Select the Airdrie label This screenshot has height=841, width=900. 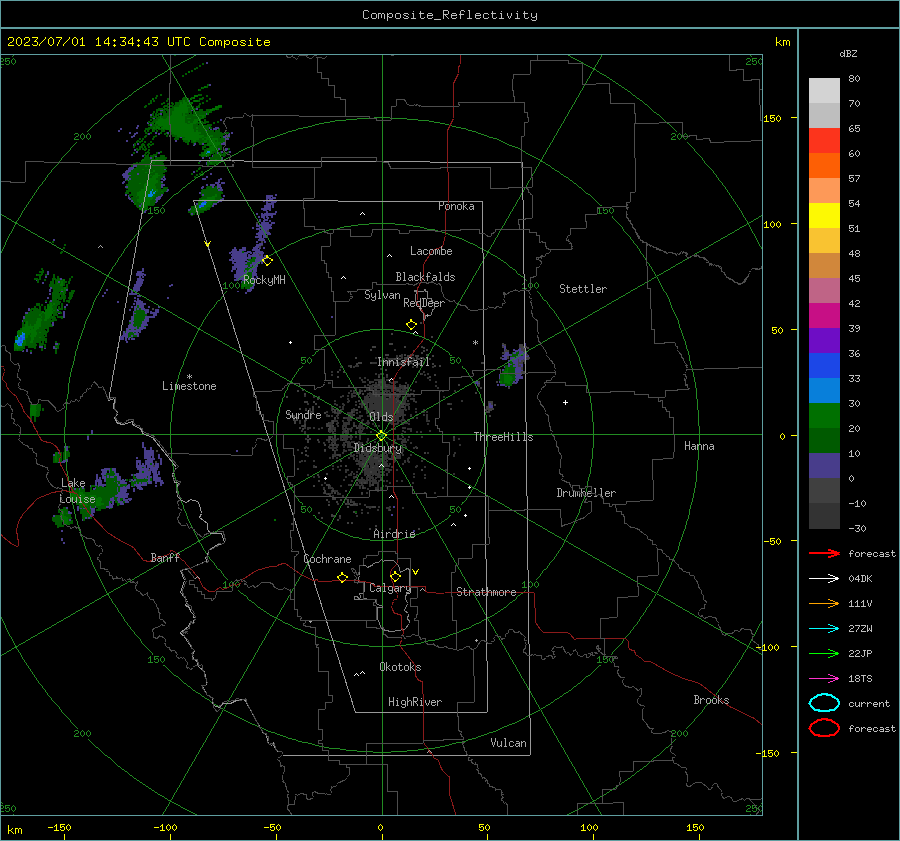point(394,534)
